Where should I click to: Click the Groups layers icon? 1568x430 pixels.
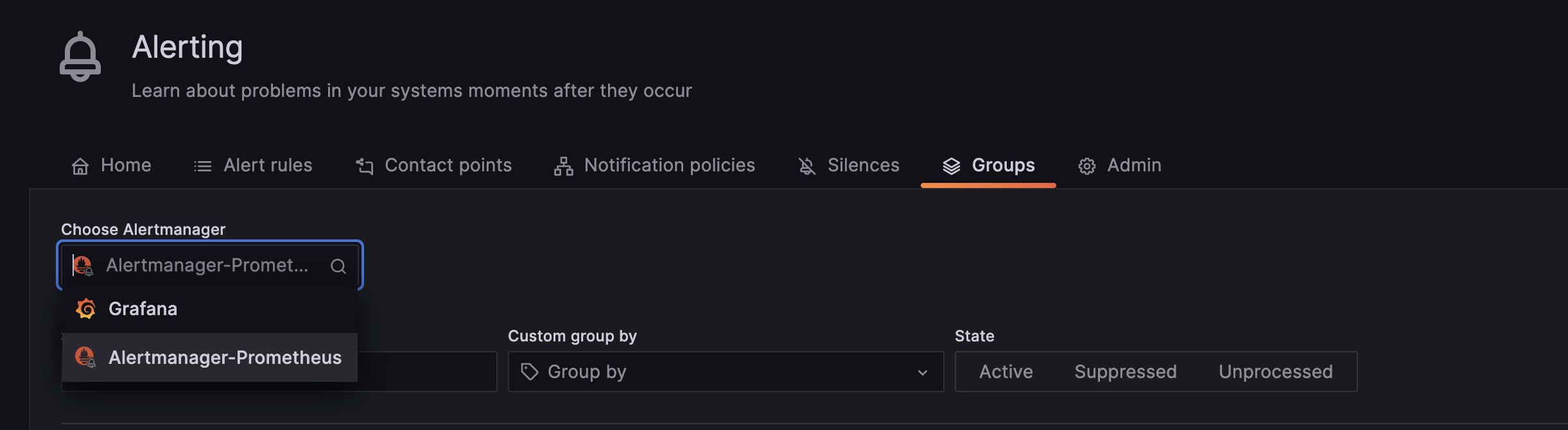click(951, 166)
